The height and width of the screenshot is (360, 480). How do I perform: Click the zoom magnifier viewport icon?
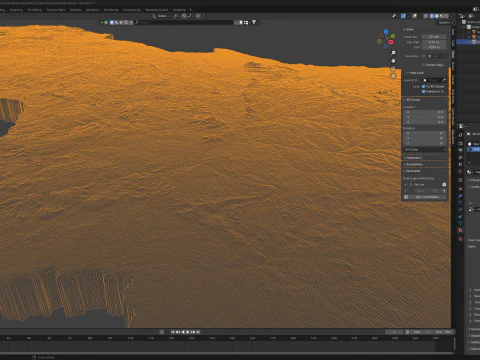pyautogui.click(x=393, y=53)
